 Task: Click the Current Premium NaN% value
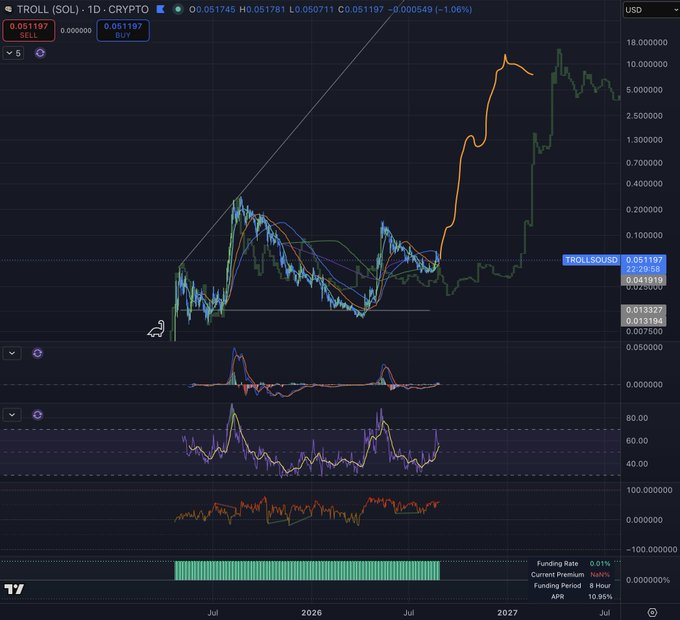[x=600, y=574]
